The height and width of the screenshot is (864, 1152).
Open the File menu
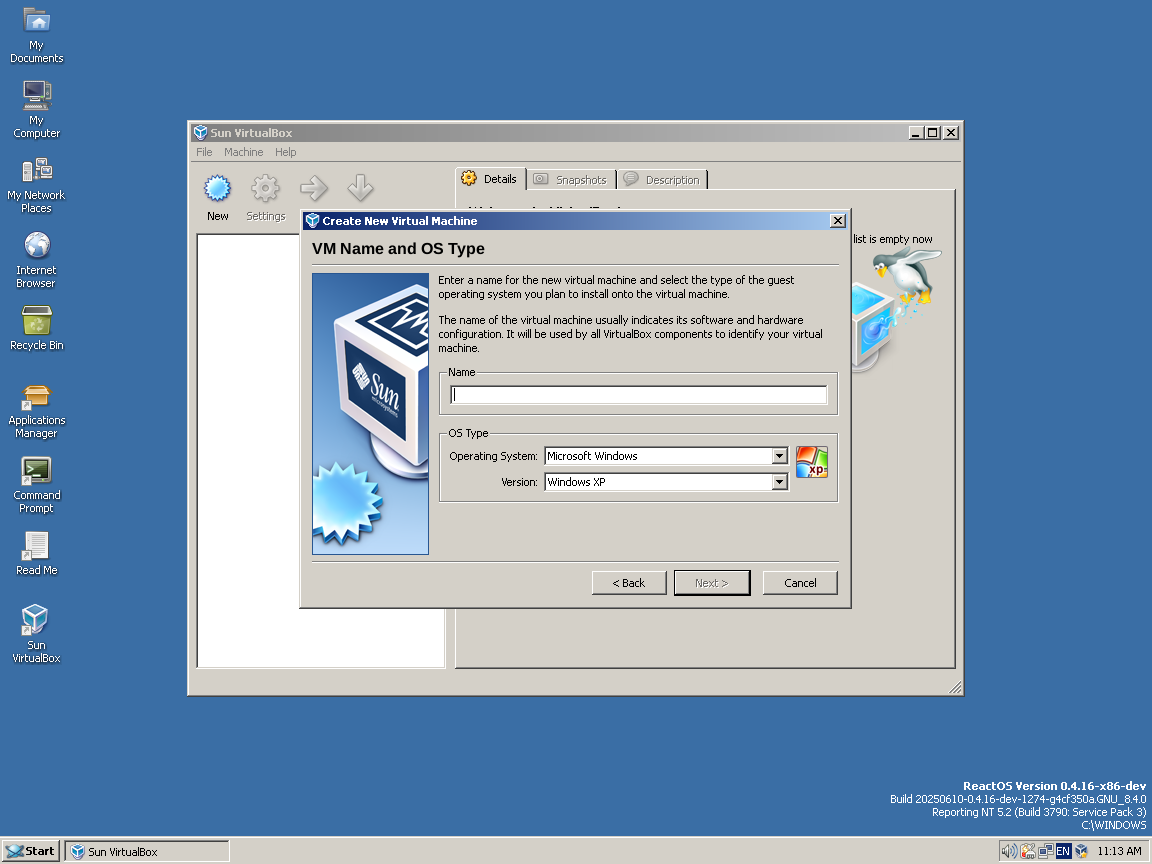point(204,152)
